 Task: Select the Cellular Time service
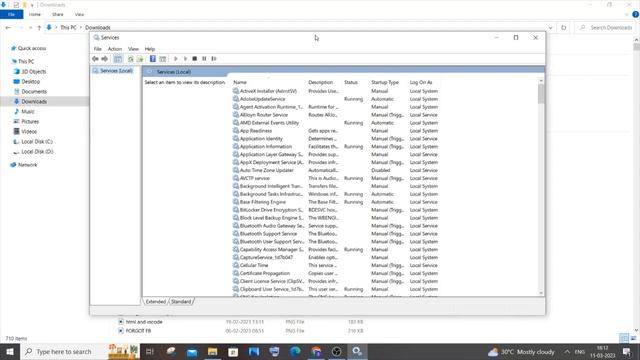click(336, 265)
